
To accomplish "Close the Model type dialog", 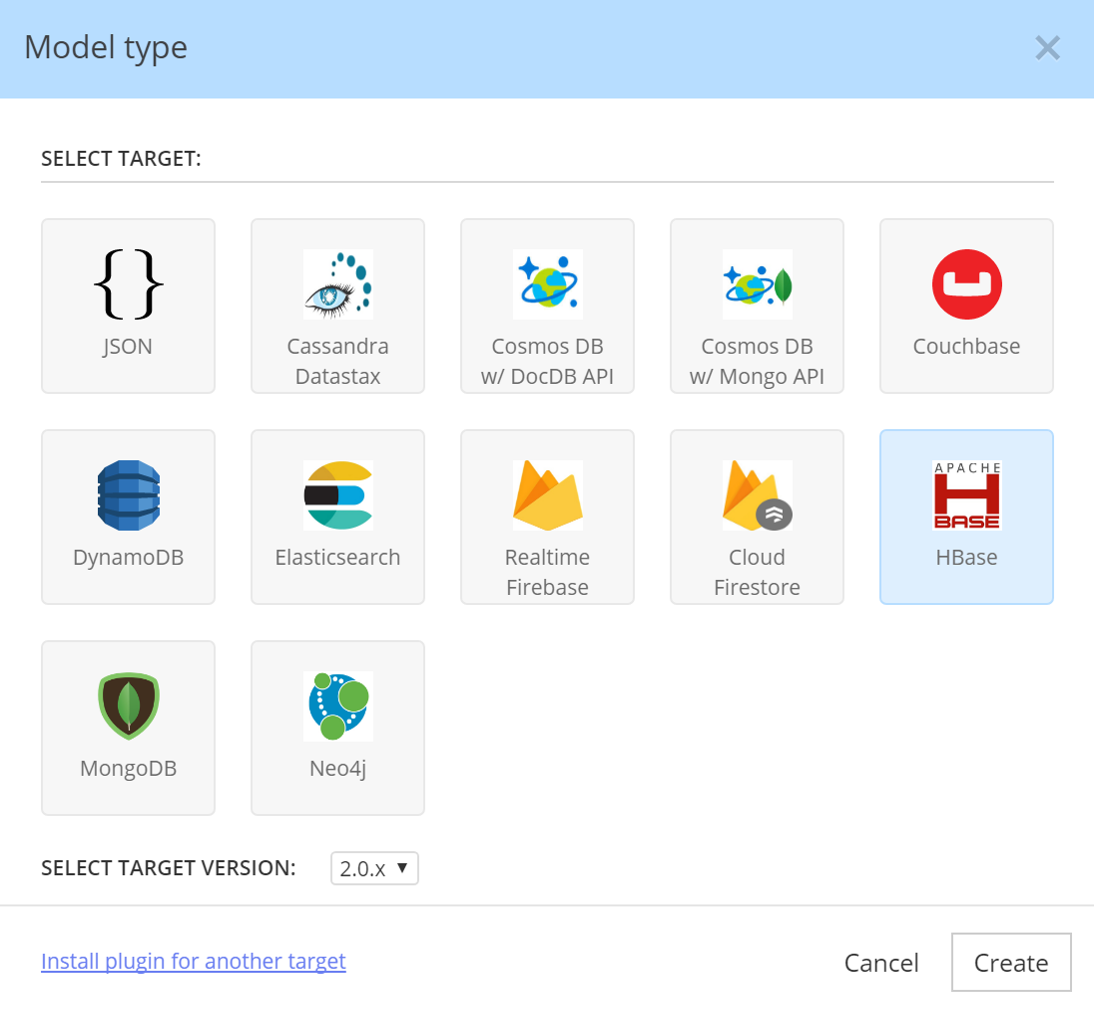I will coord(1047,48).
